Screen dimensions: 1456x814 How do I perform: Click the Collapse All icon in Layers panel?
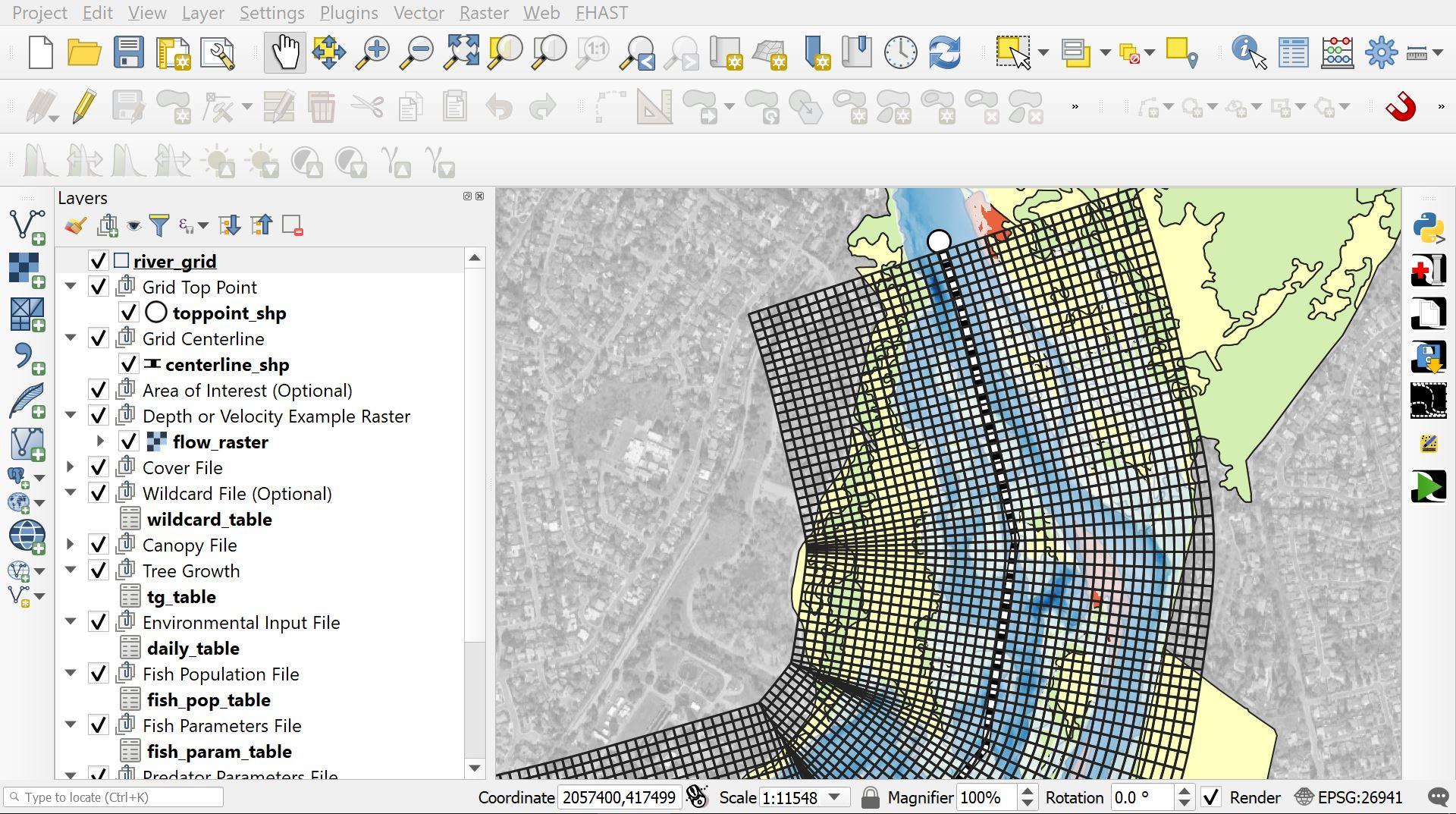tap(262, 225)
